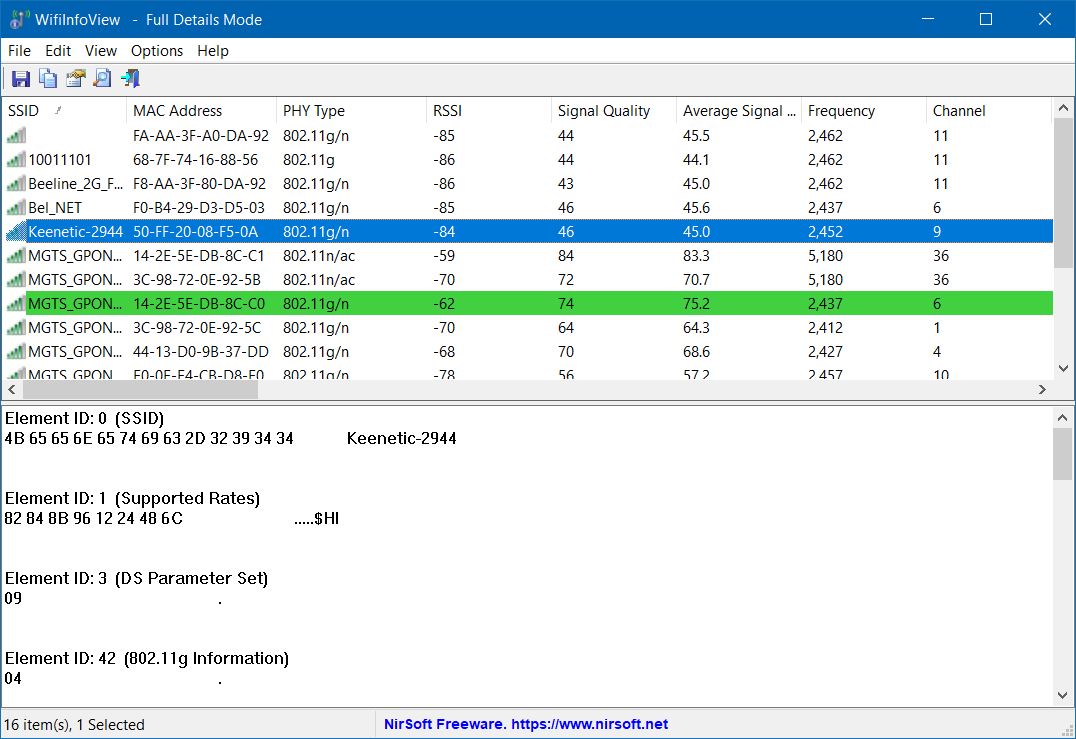Open the NirSoft Freeware website link
Viewport: 1076px width, 739px height.
coord(526,724)
